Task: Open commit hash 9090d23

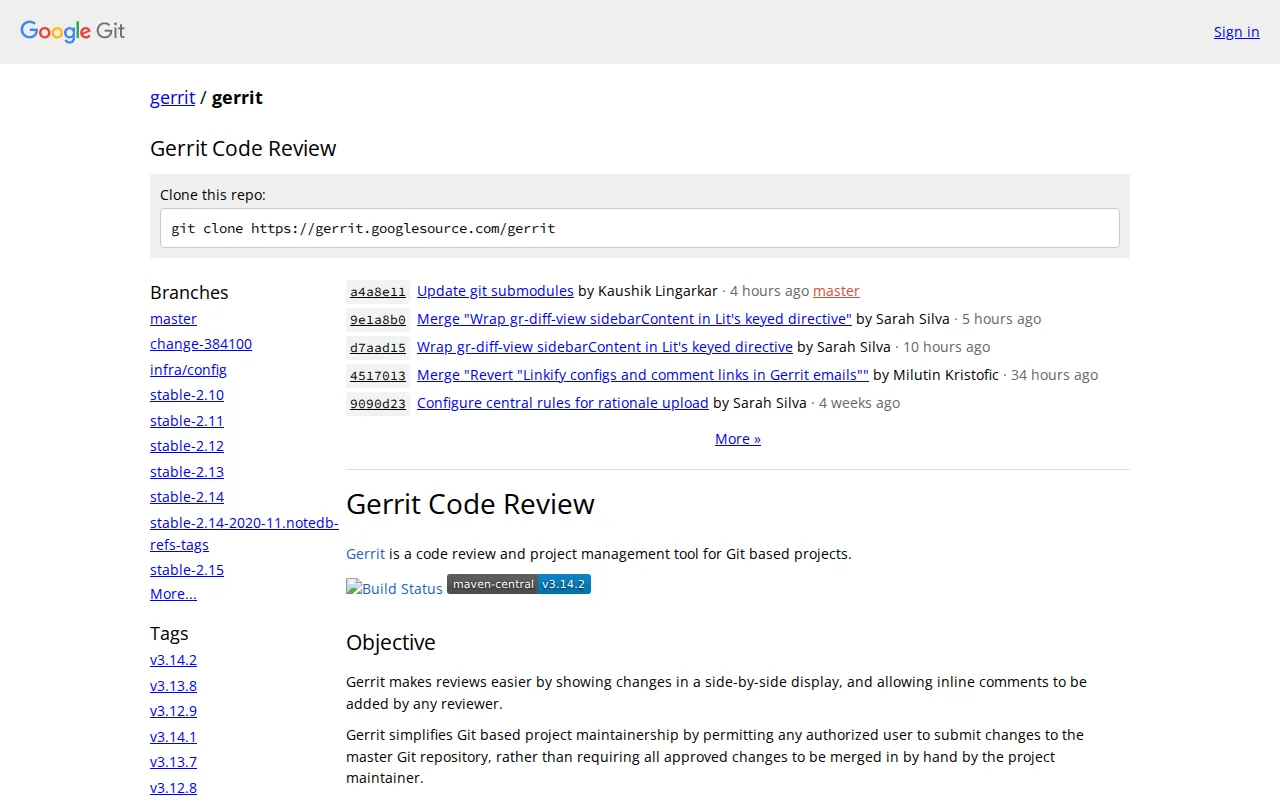Action: click(378, 403)
